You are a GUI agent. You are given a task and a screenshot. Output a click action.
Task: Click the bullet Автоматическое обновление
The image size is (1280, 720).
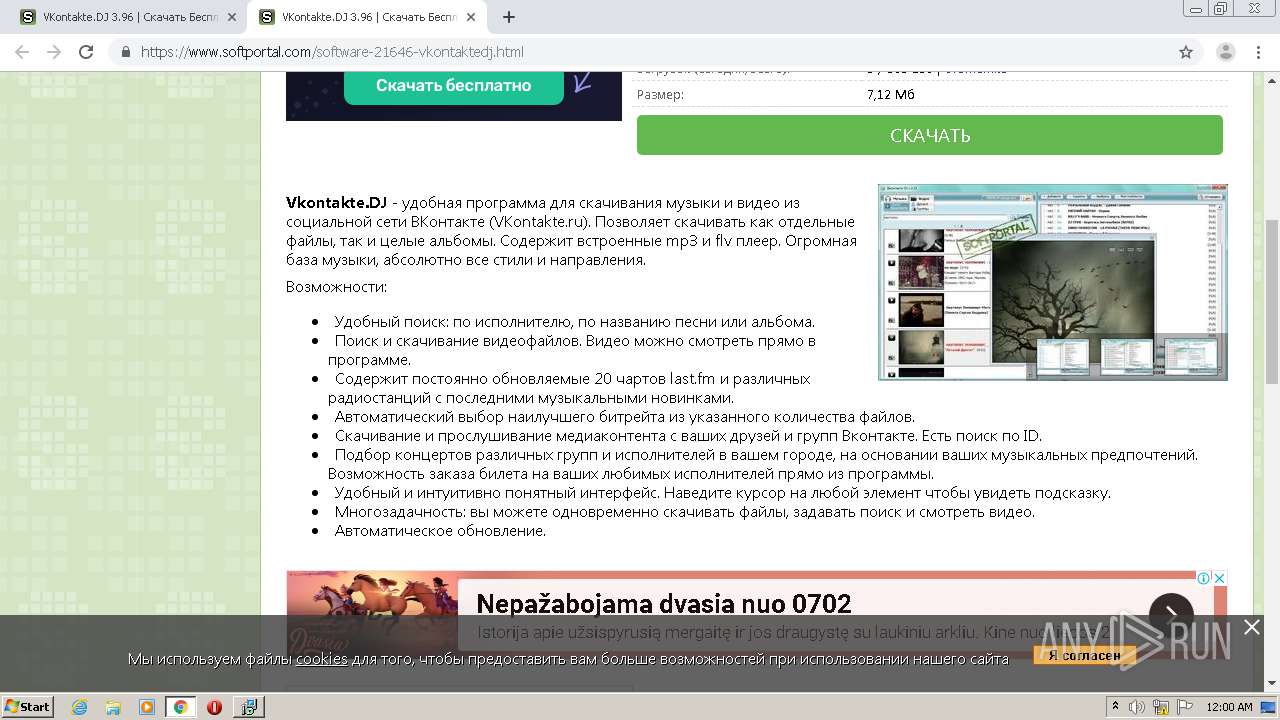pyautogui.click(x=440, y=531)
